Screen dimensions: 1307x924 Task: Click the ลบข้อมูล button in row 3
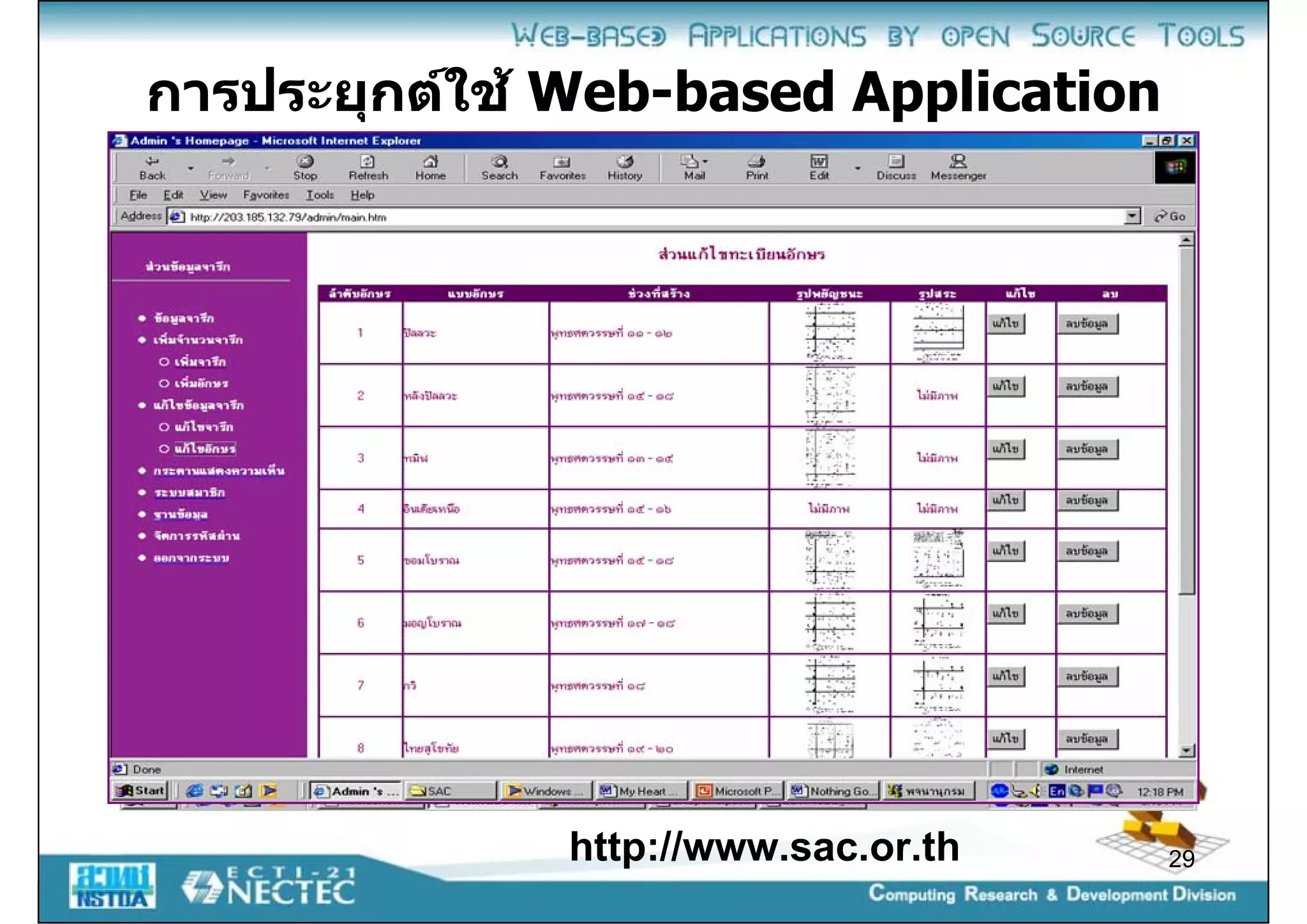coord(1087,449)
